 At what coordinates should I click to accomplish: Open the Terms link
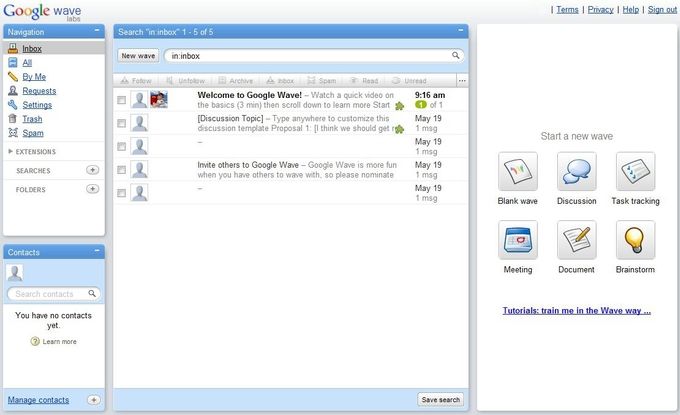point(567,10)
